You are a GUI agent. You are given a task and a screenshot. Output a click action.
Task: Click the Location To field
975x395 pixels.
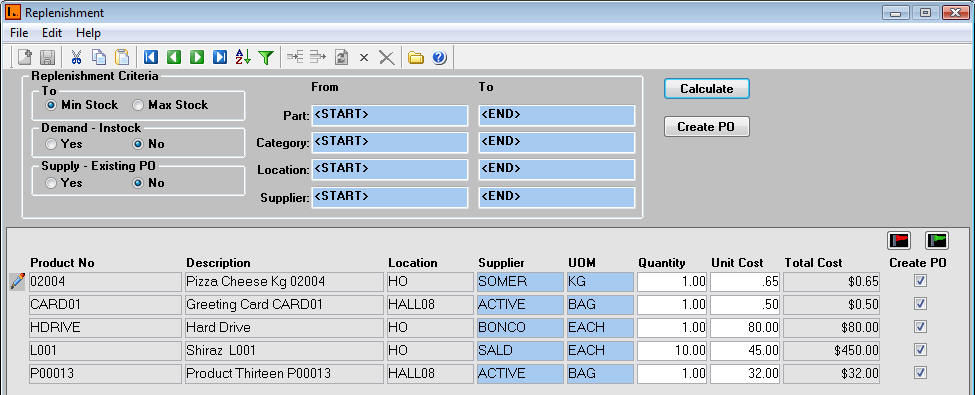click(x=557, y=169)
